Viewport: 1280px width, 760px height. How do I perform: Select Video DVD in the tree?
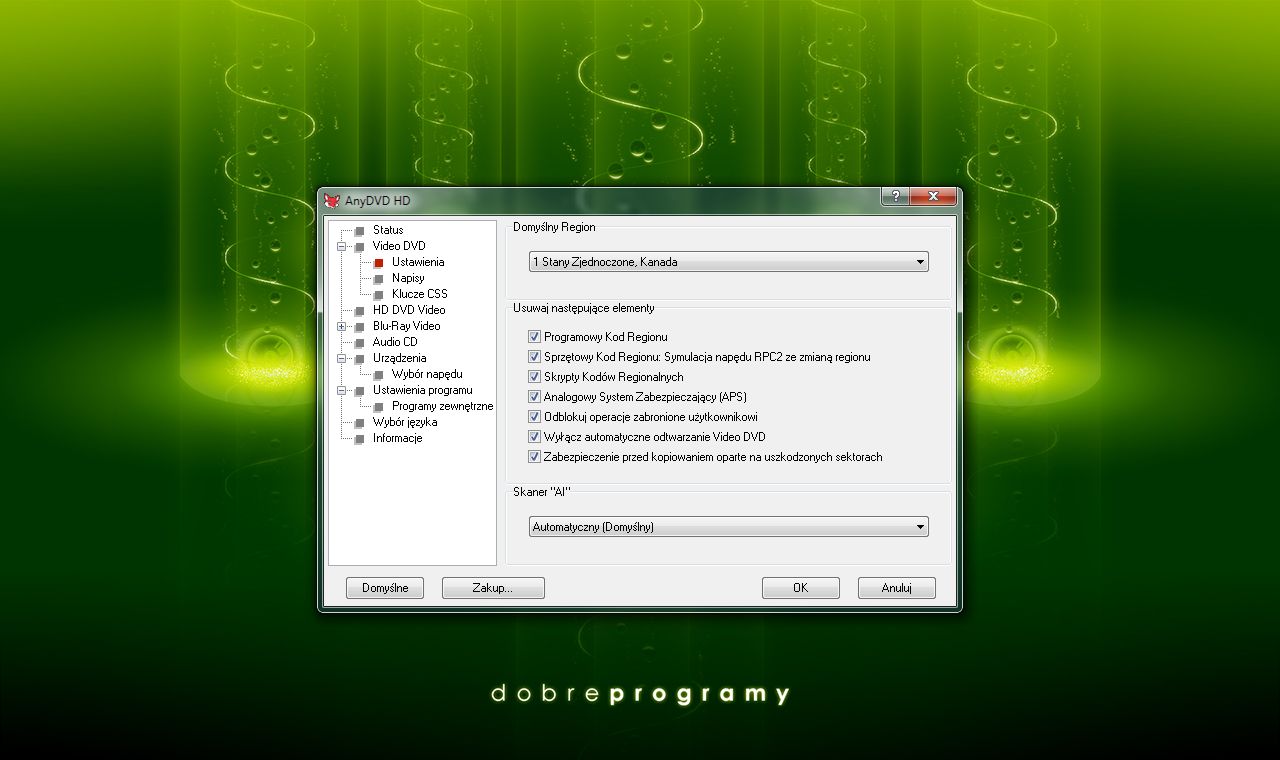click(399, 246)
